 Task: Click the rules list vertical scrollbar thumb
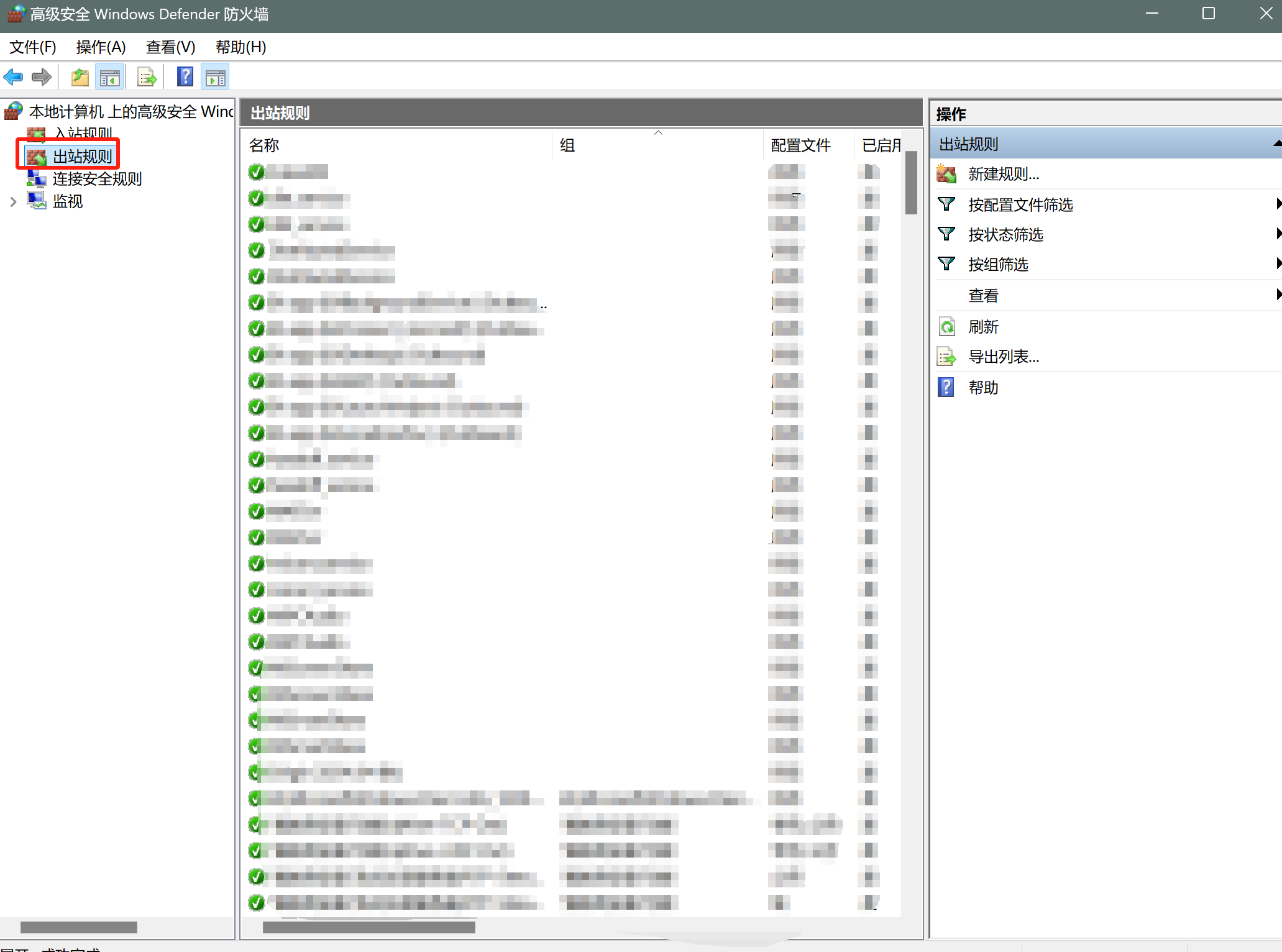click(911, 183)
